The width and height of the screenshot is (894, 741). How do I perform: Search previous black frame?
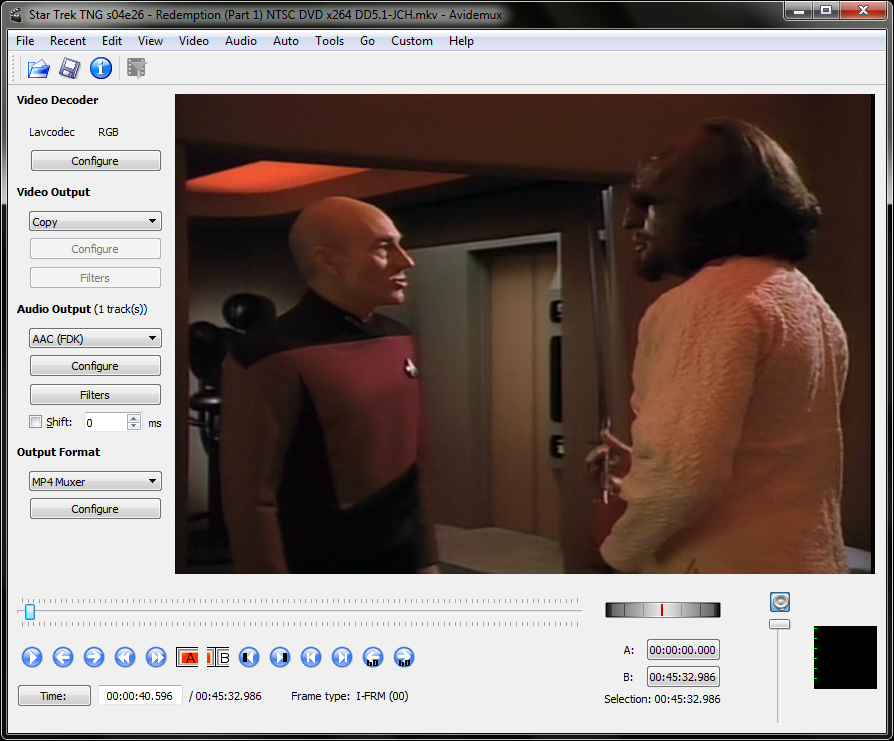pyautogui.click(x=249, y=657)
